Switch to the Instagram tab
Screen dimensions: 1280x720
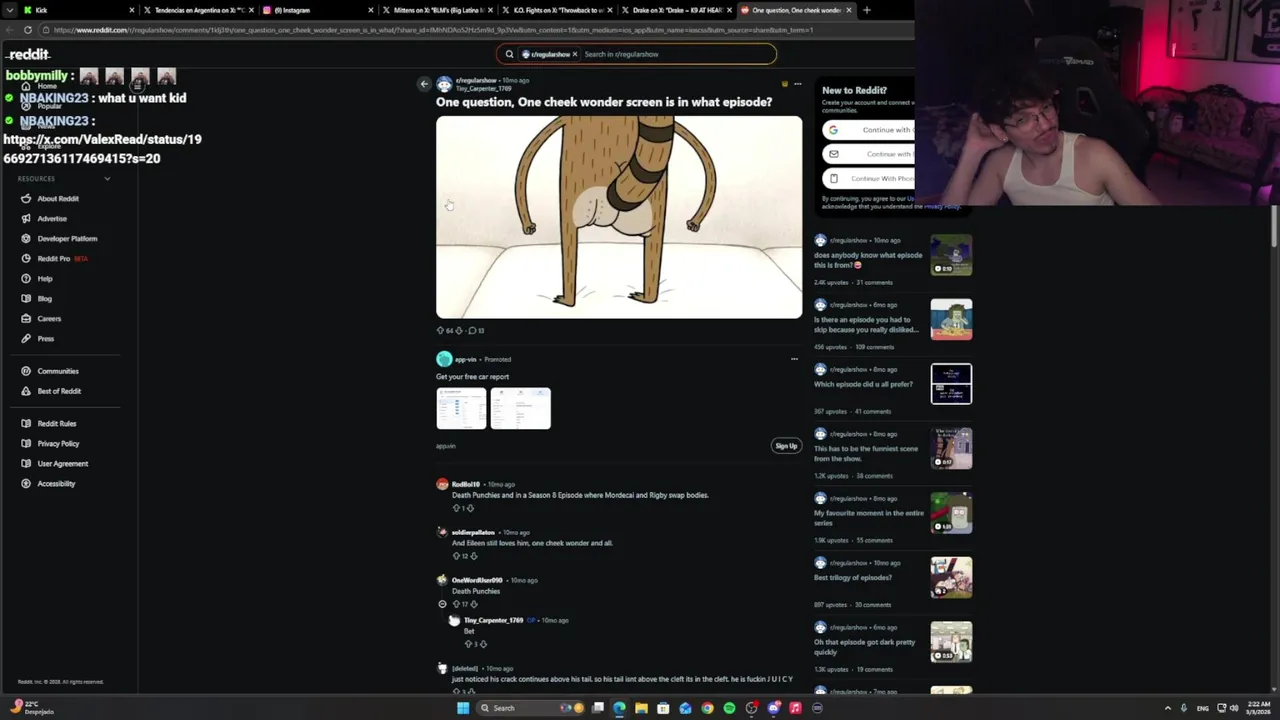point(318,10)
